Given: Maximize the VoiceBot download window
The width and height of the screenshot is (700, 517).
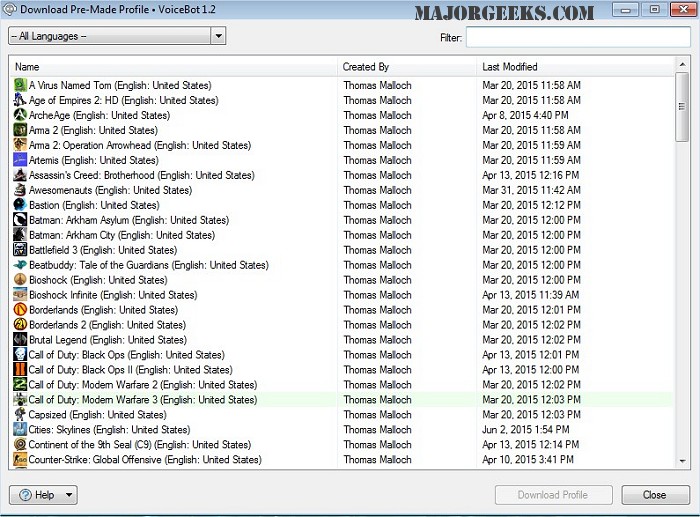Looking at the screenshot, I should (x=654, y=9).
